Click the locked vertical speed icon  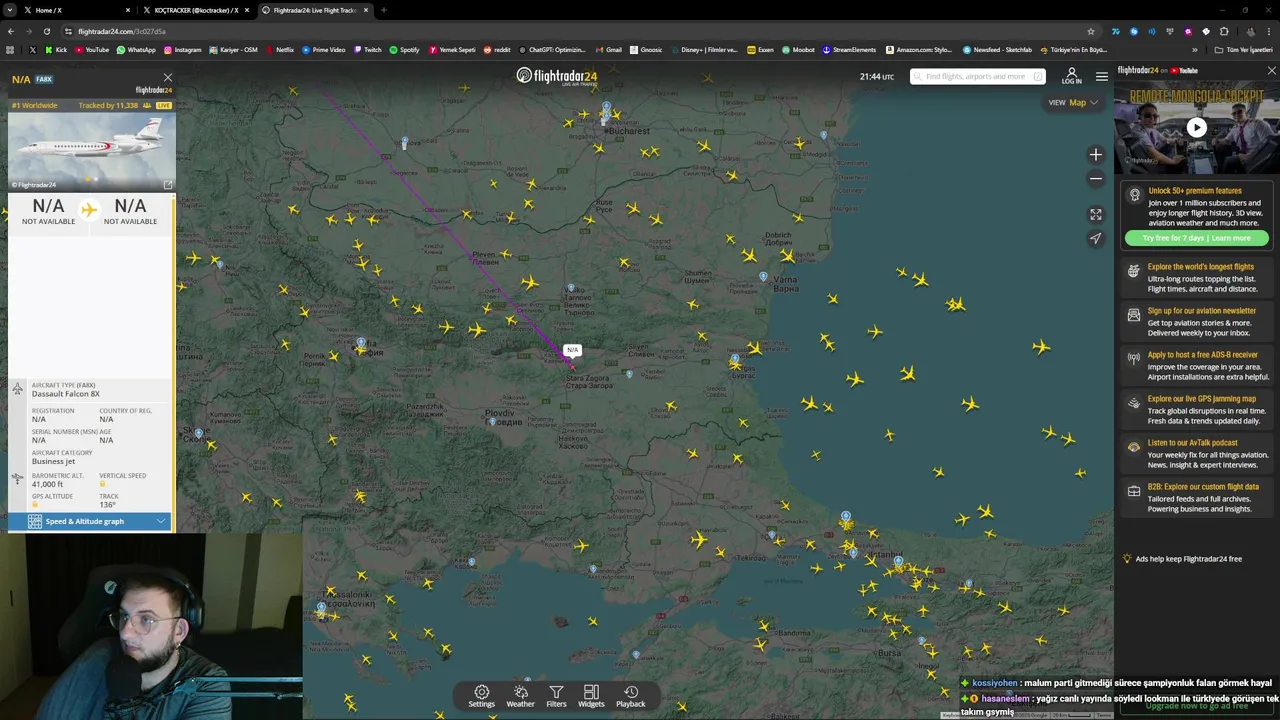tap(102, 484)
